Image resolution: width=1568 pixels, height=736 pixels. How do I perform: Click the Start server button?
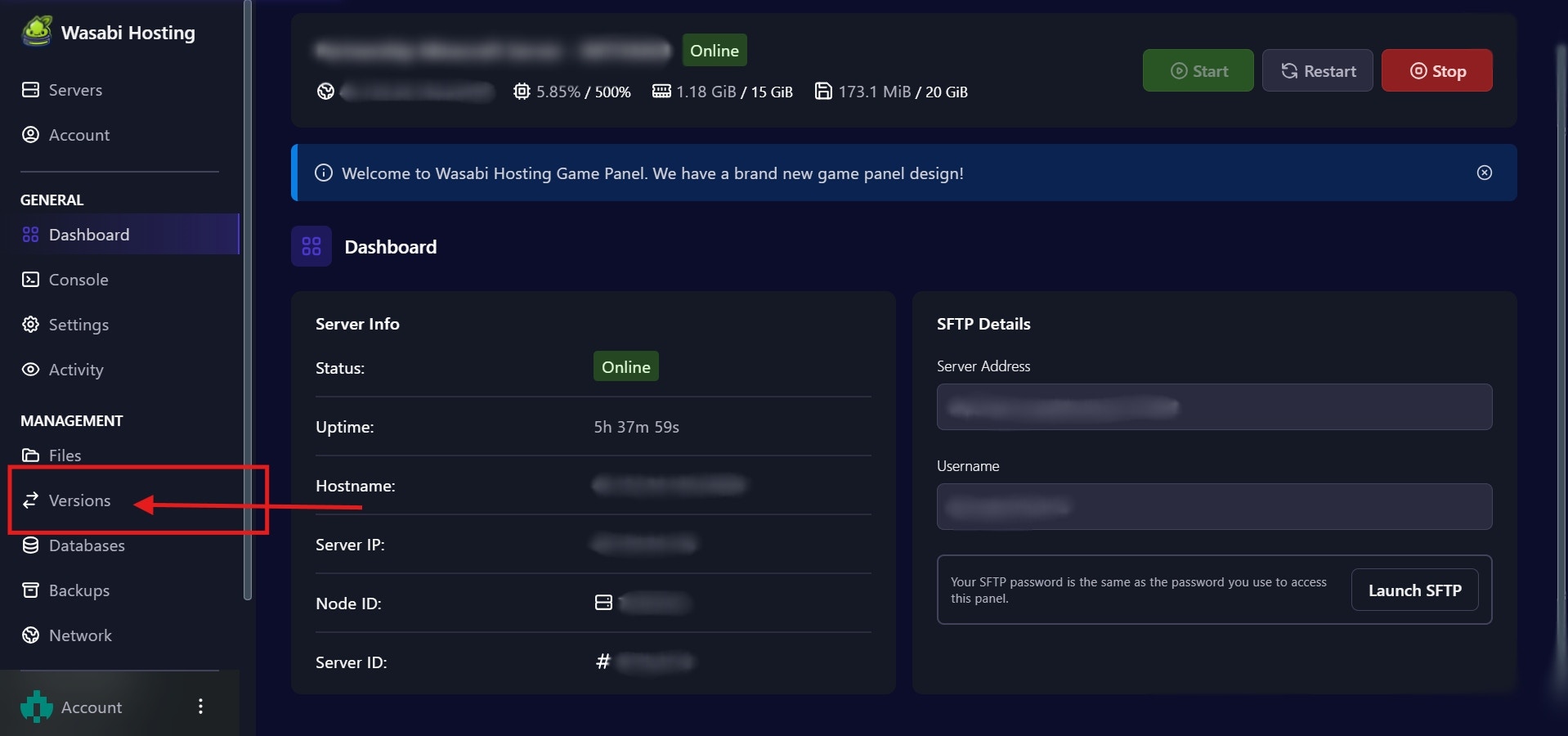coord(1198,71)
